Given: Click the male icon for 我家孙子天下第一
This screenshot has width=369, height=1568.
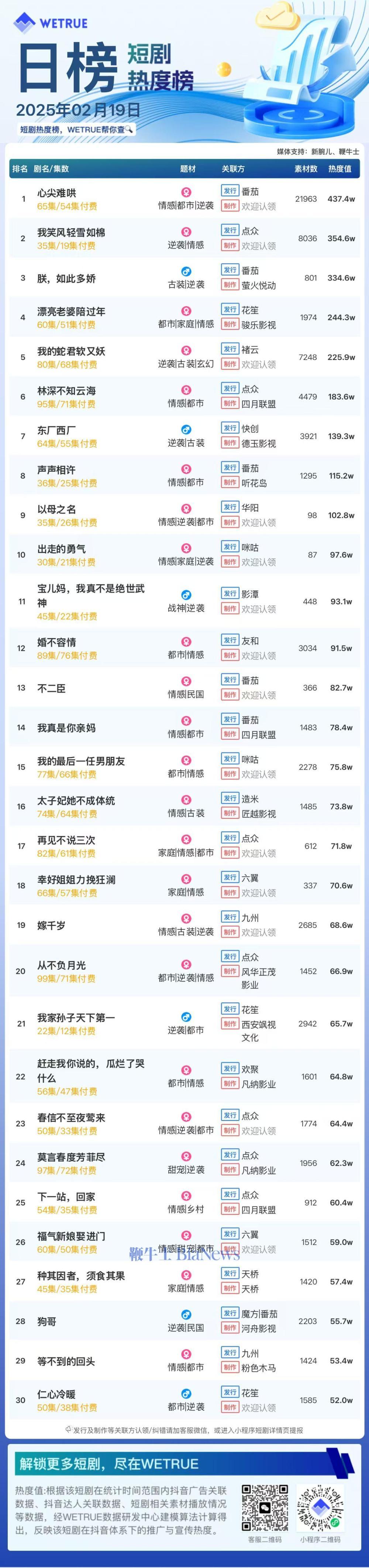Looking at the screenshot, I should (x=186, y=1017).
